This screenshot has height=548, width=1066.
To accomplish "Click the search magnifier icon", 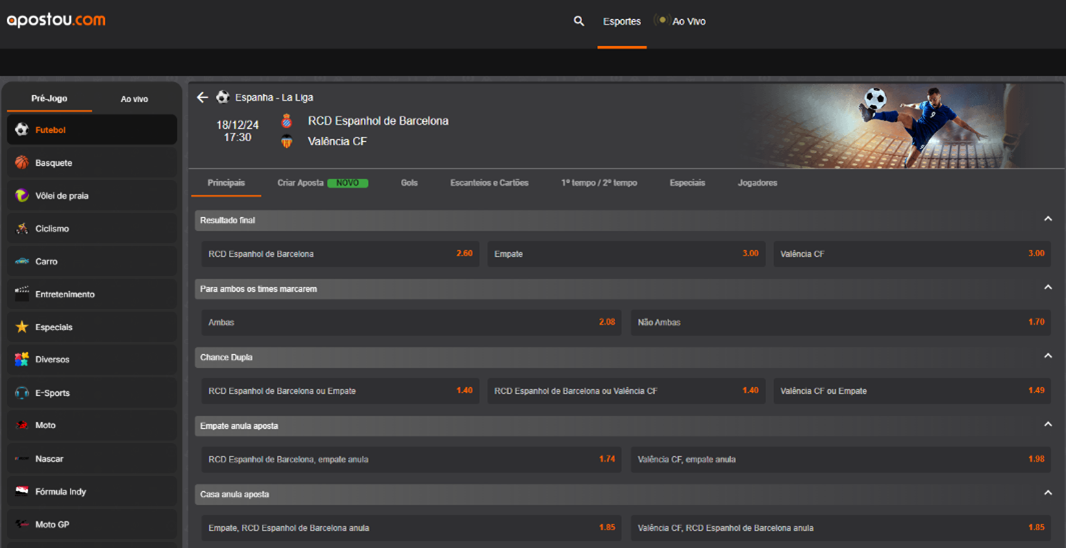I will point(578,21).
